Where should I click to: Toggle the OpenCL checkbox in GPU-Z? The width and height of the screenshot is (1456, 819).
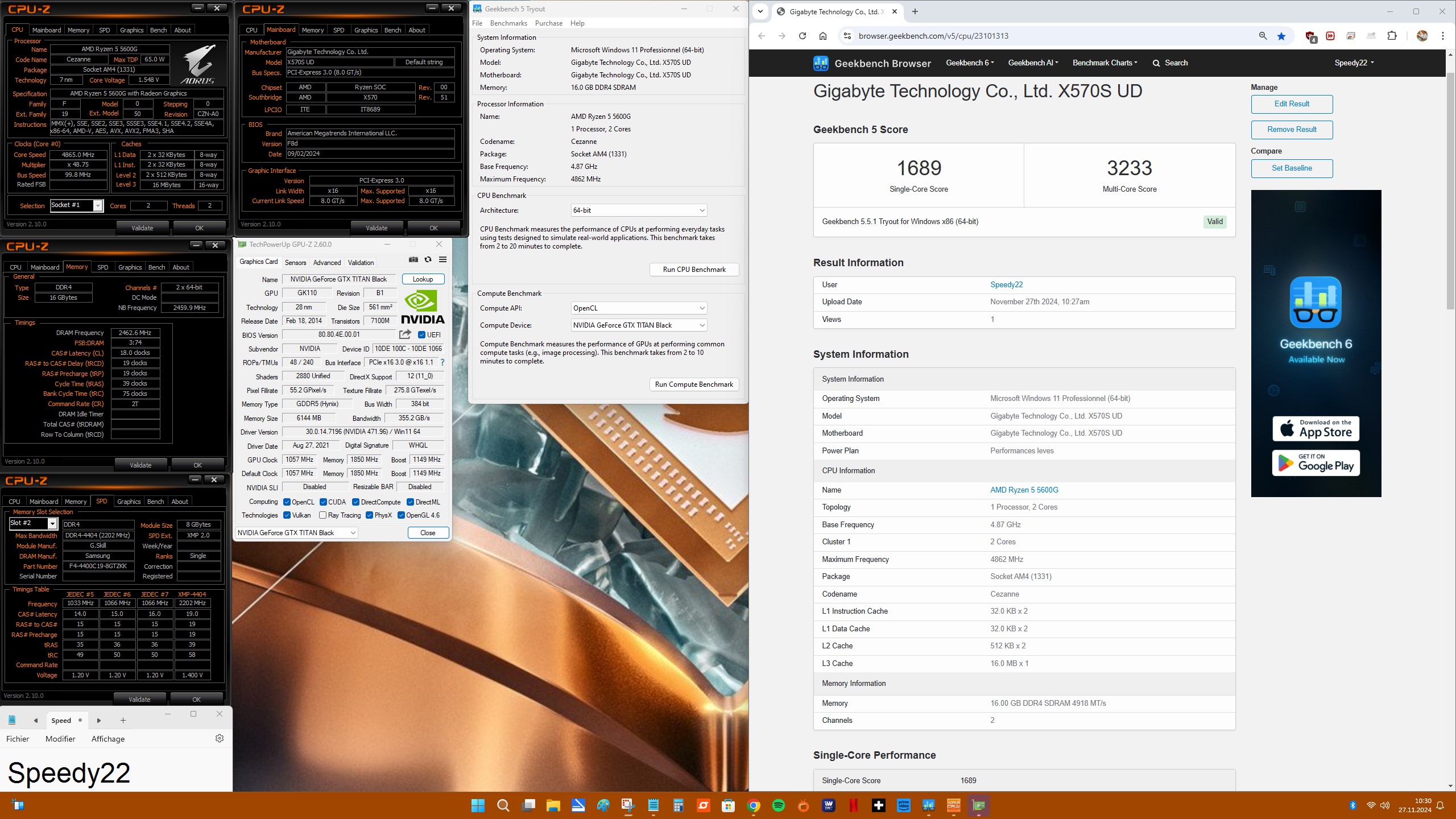287,502
